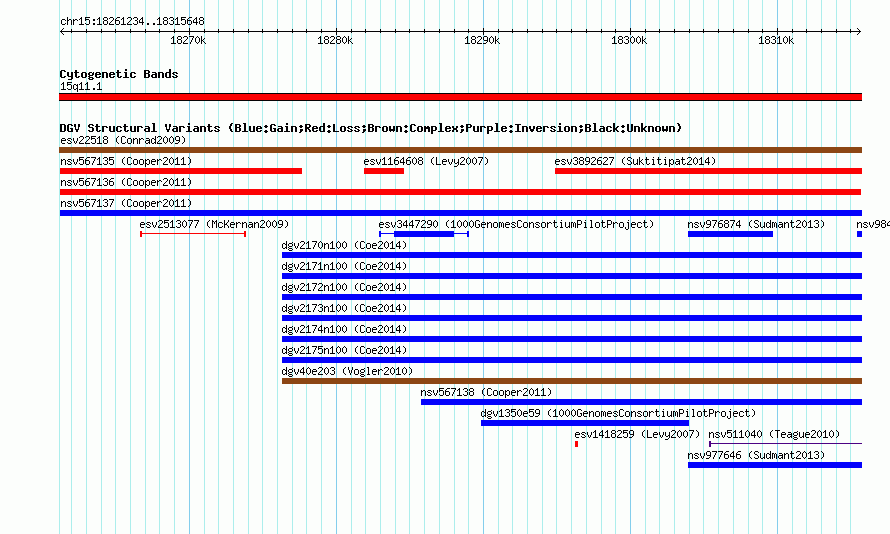Screen dimensions: 890x534
Task: Click the blue dgv2172n100 gain bar
Action: coord(572,297)
